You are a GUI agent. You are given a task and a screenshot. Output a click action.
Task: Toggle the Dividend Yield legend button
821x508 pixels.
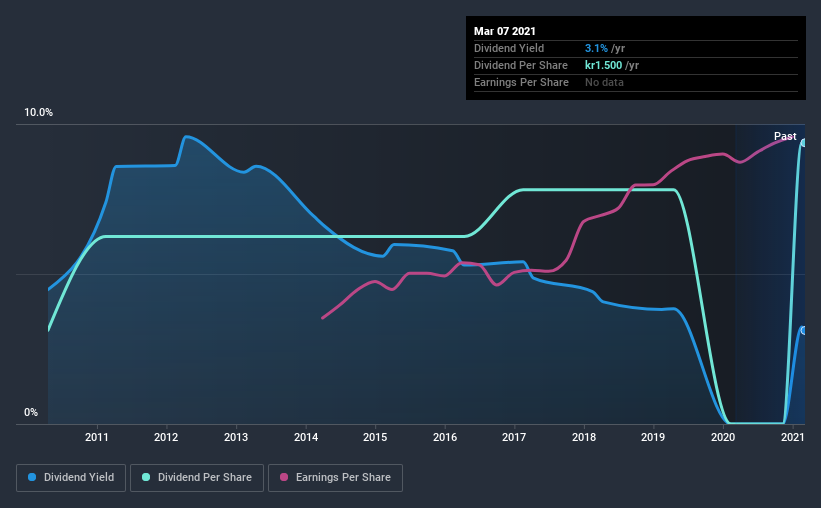[x=71, y=478]
